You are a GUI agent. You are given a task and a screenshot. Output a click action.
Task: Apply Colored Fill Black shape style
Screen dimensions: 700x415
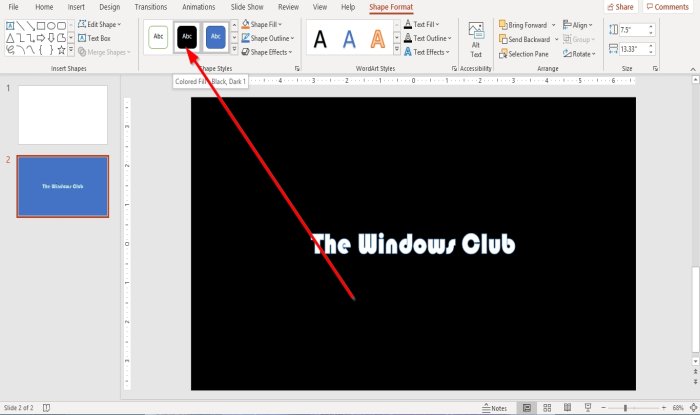coord(187,37)
